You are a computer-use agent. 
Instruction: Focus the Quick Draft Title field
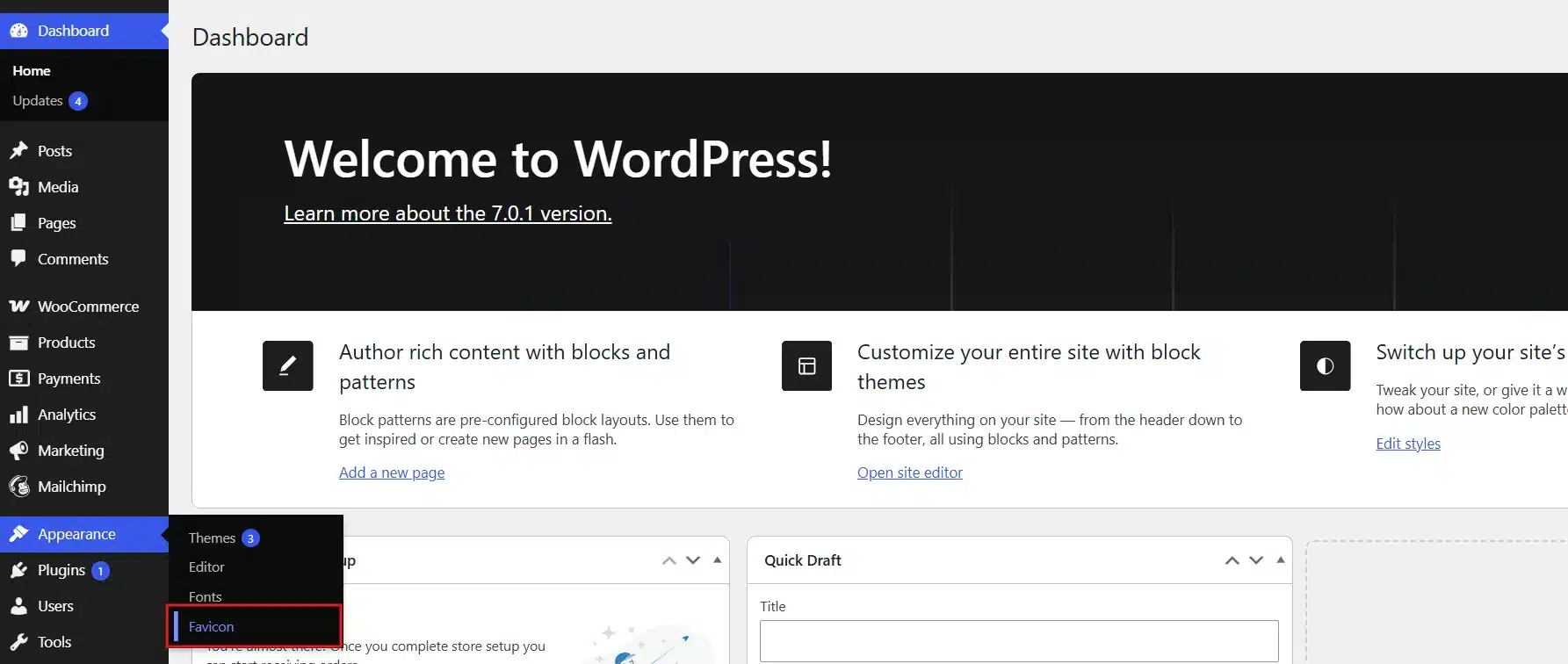click(1019, 641)
